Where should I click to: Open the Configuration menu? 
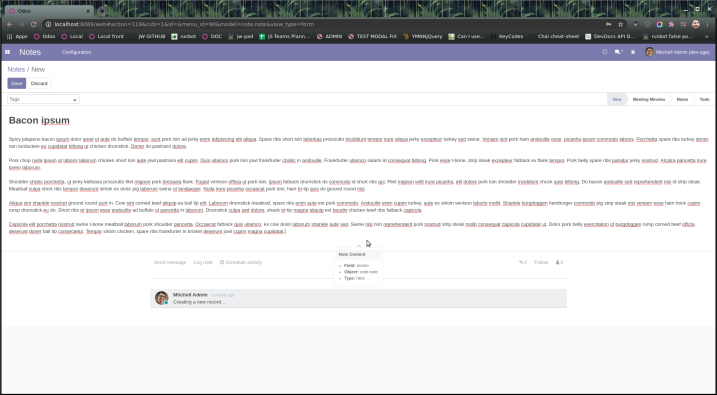click(x=76, y=52)
